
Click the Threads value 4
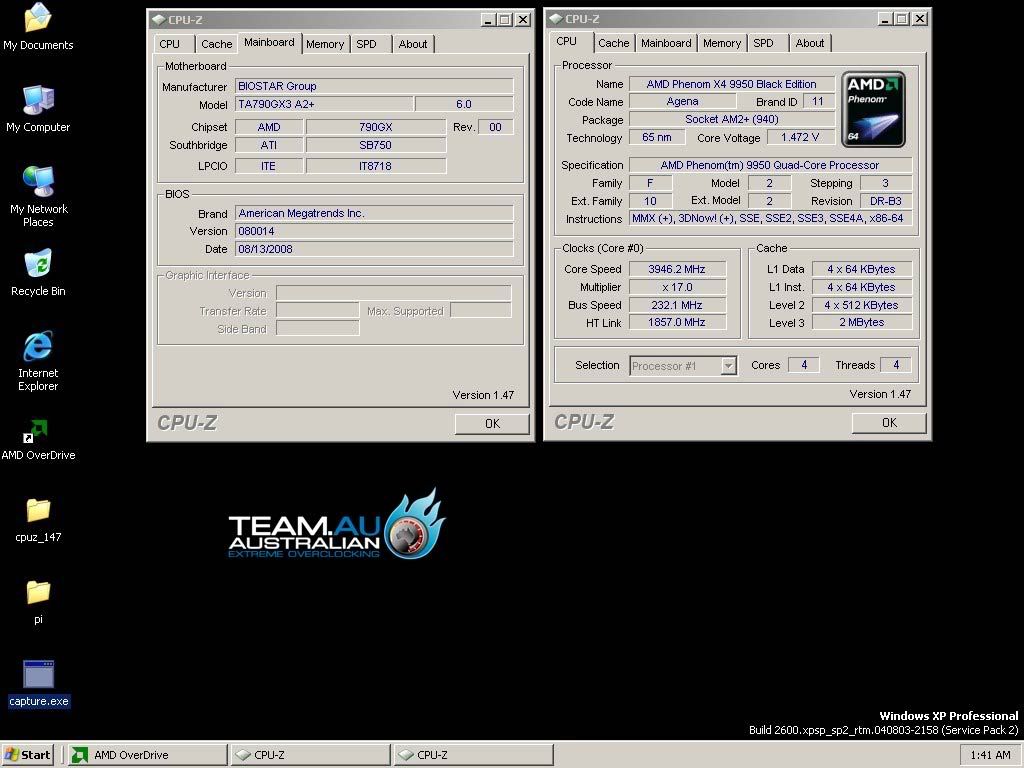[896, 365]
